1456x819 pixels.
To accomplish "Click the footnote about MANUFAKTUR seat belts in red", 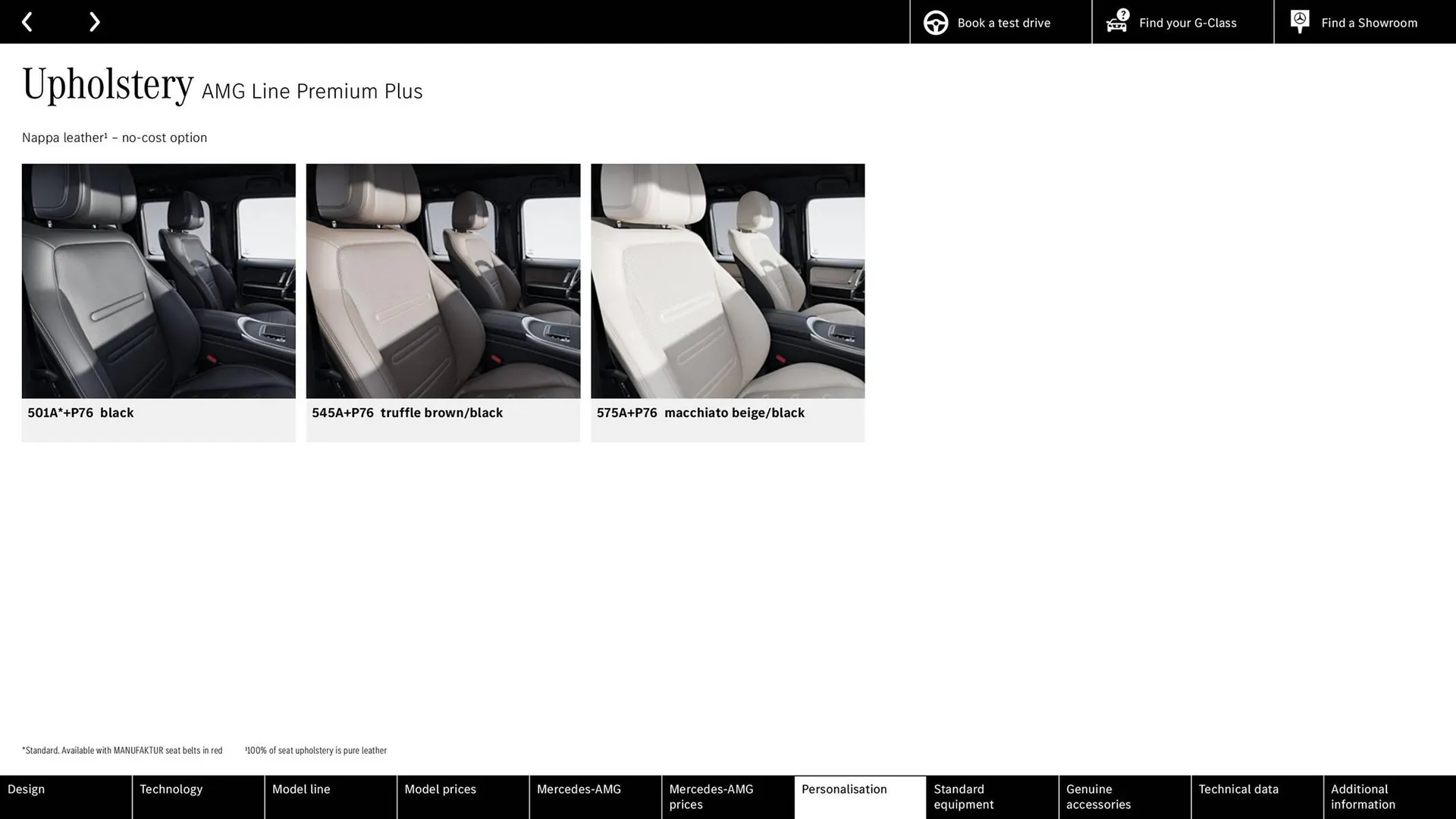I will (x=121, y=750).
